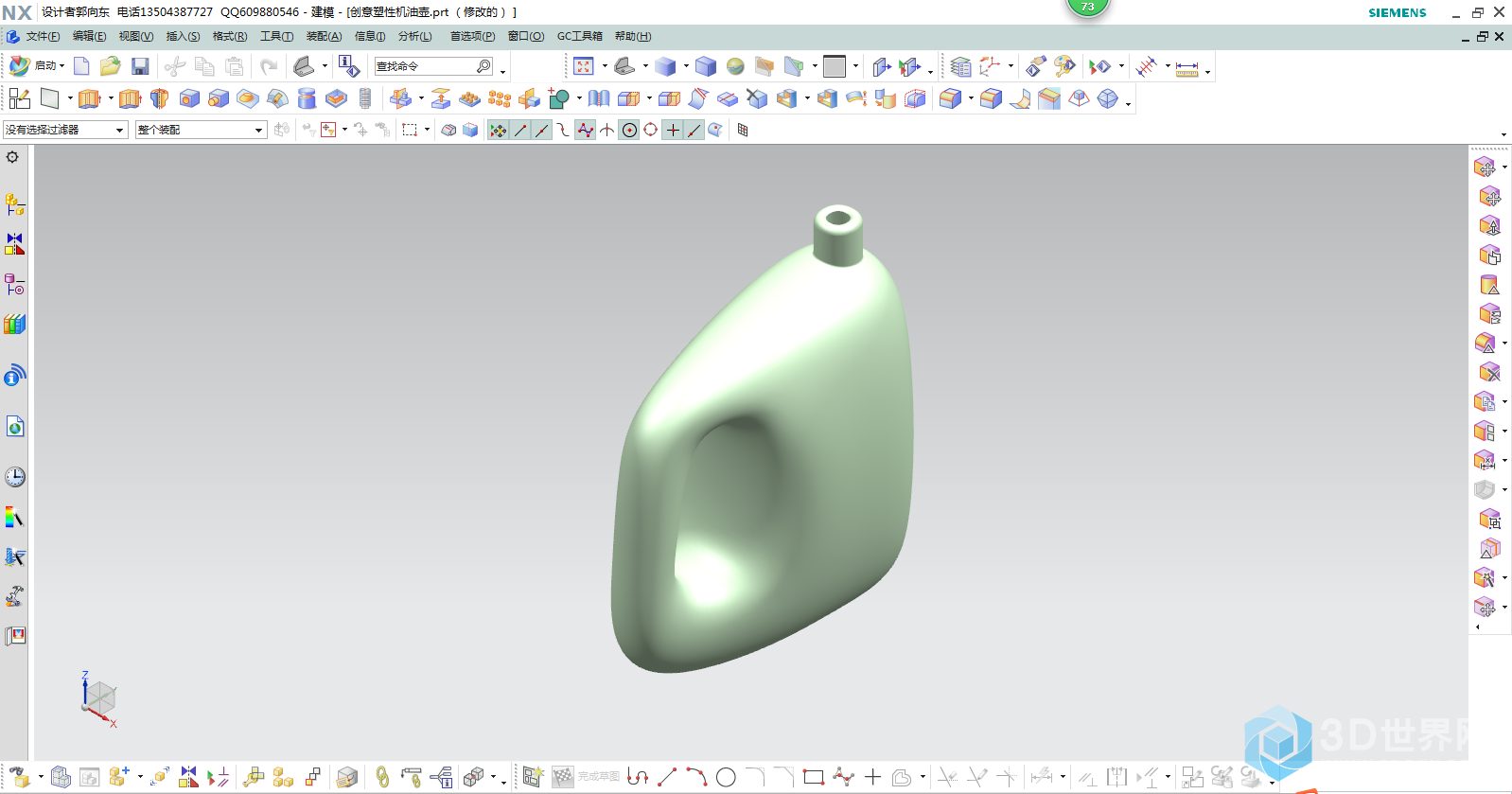Screen dimensions: 1512x794
Task: Open the 分析(L) menu
Action: click(414, 36)
